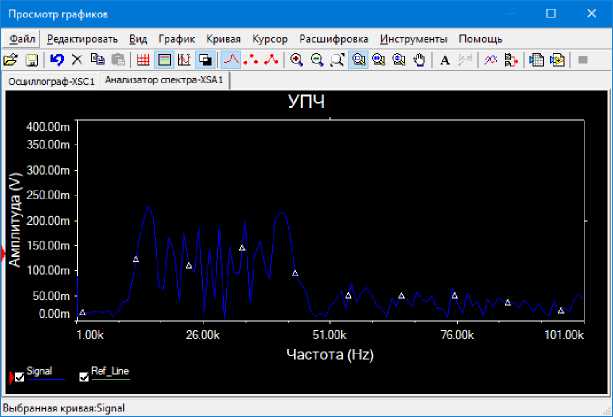Toggle the red grid display icon
This screenshot has height=417, width=613.
143,60
